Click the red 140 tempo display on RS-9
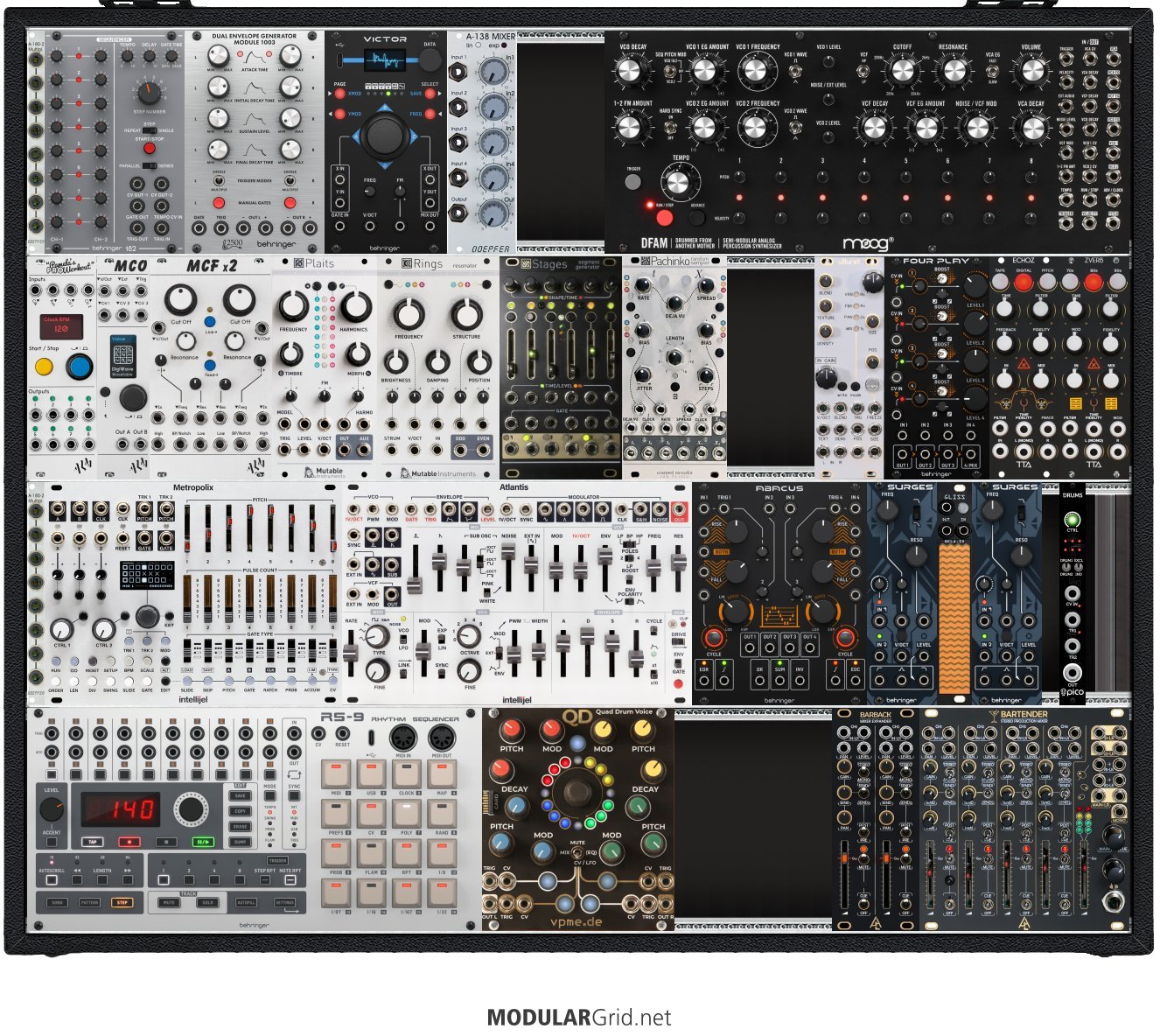This screenshot has width=1160, height=1036. pos(120,809)
